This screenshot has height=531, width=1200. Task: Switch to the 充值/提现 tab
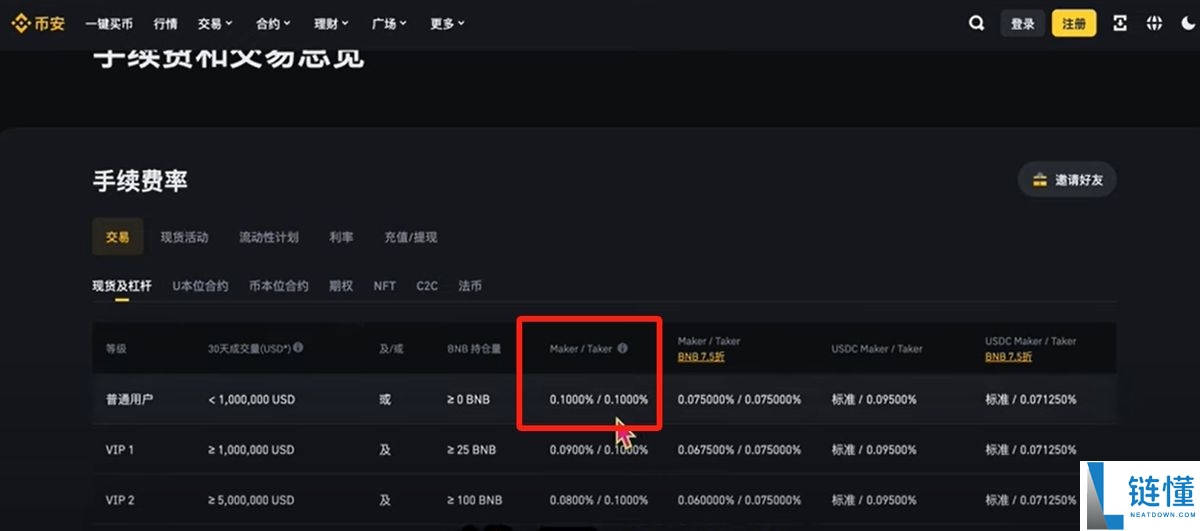coord(410,237)
